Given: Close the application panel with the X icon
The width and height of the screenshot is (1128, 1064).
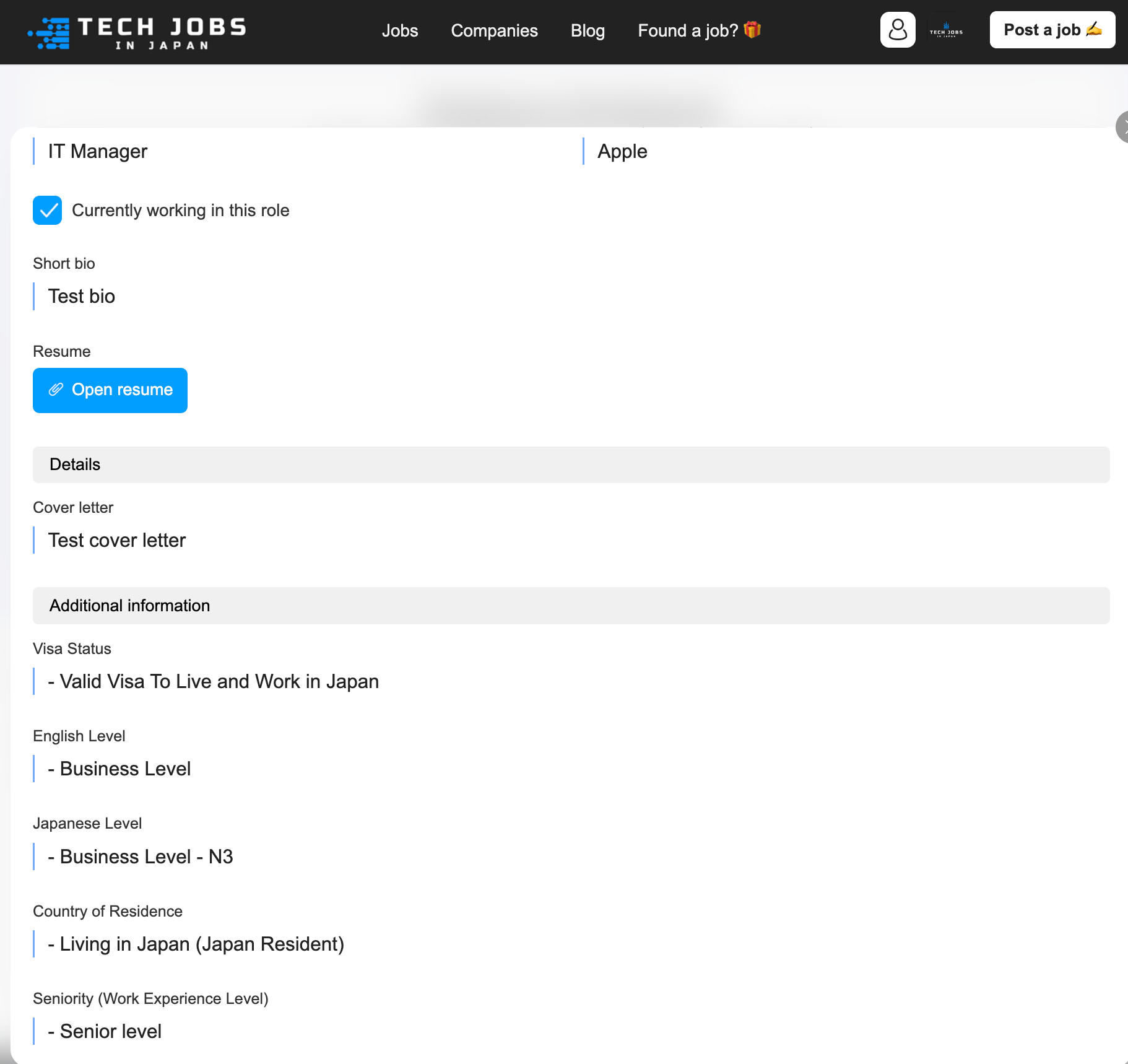Looking at the screenshot, I should pyautogui.click(x=1122, y=127).
